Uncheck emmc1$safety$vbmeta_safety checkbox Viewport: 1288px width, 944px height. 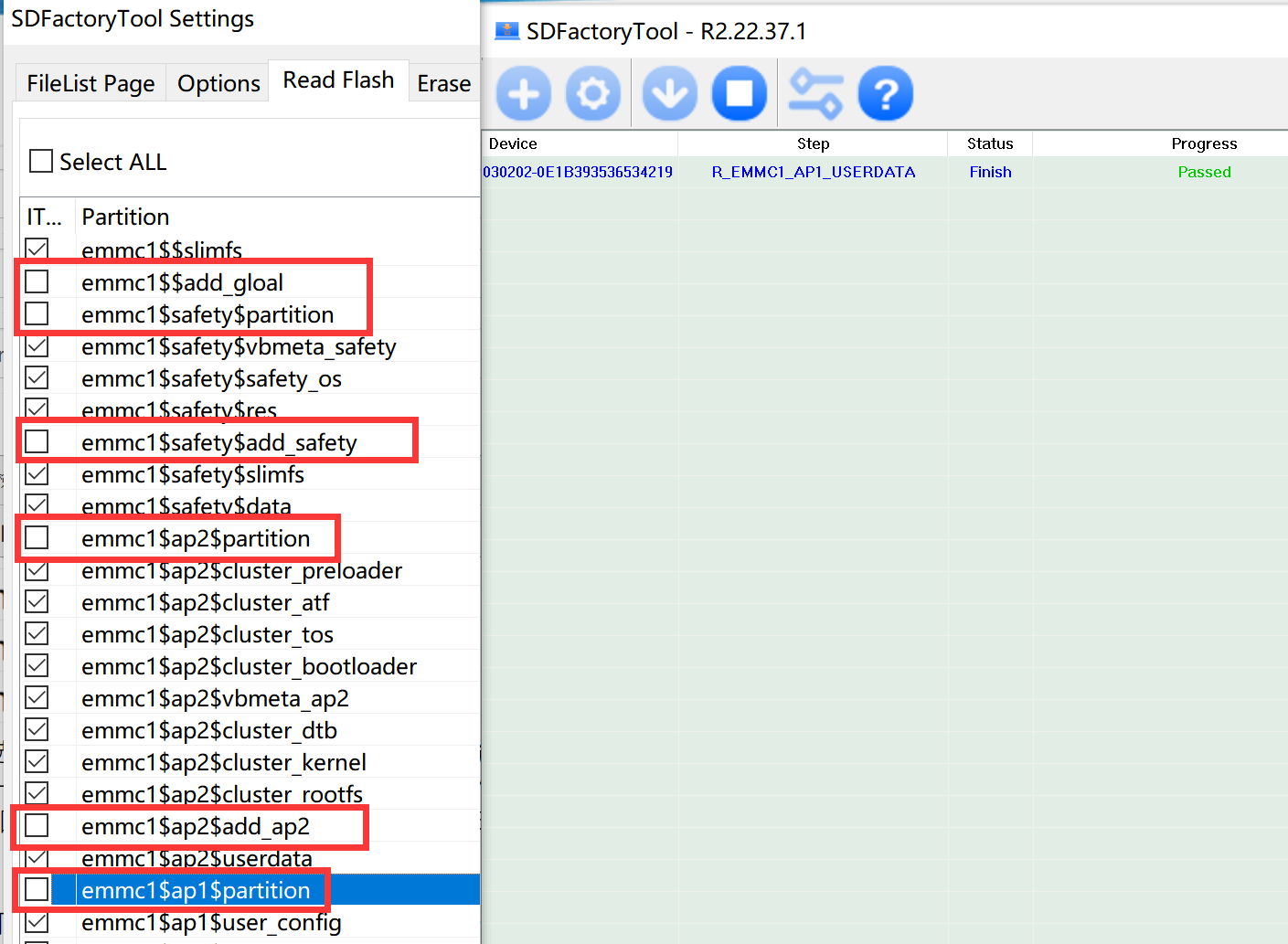coord(37,345)
